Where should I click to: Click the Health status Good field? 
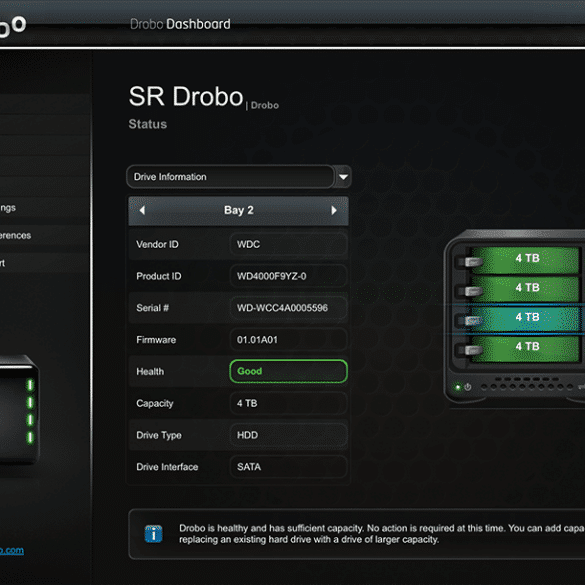[288, 371]
